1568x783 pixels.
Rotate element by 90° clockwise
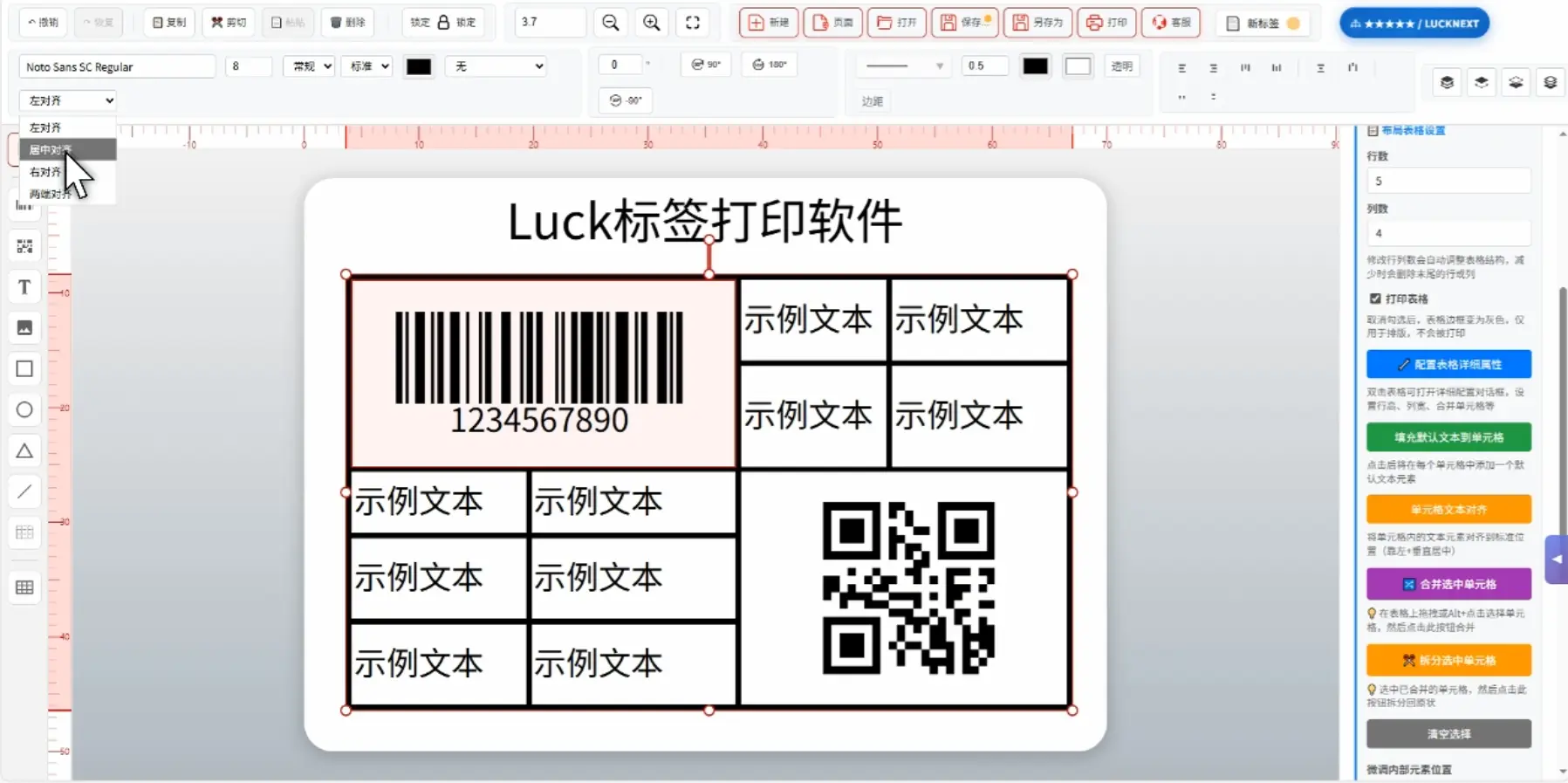[706, 65]
